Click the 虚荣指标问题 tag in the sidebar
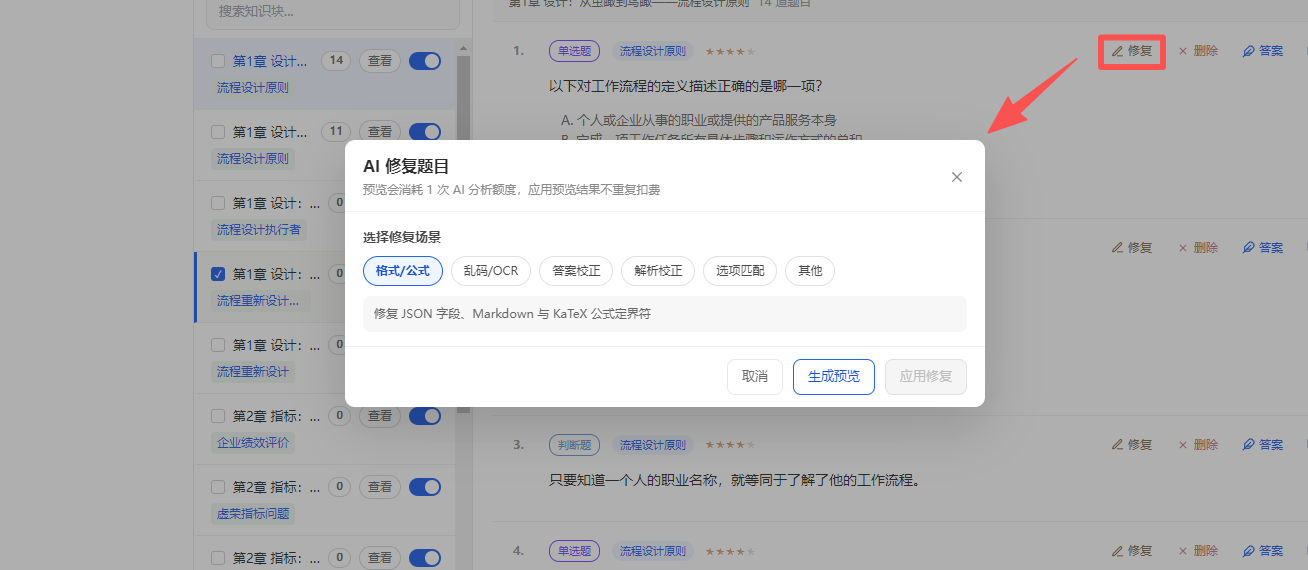 coord(253,513)
